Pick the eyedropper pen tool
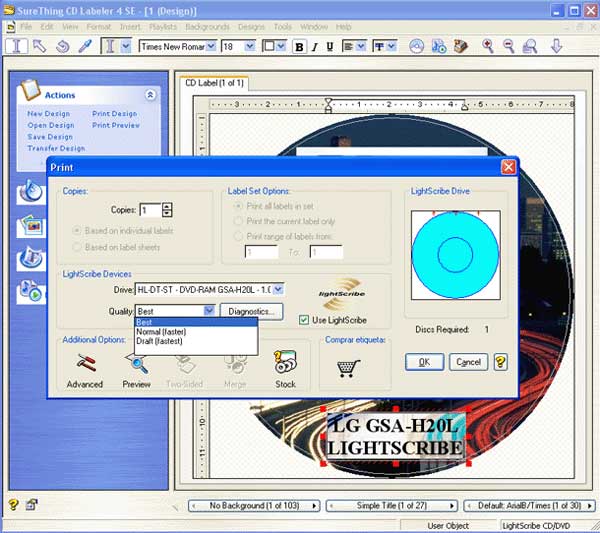Image resolution: width=600 pixels, height=533 pixels. point(85,47)
